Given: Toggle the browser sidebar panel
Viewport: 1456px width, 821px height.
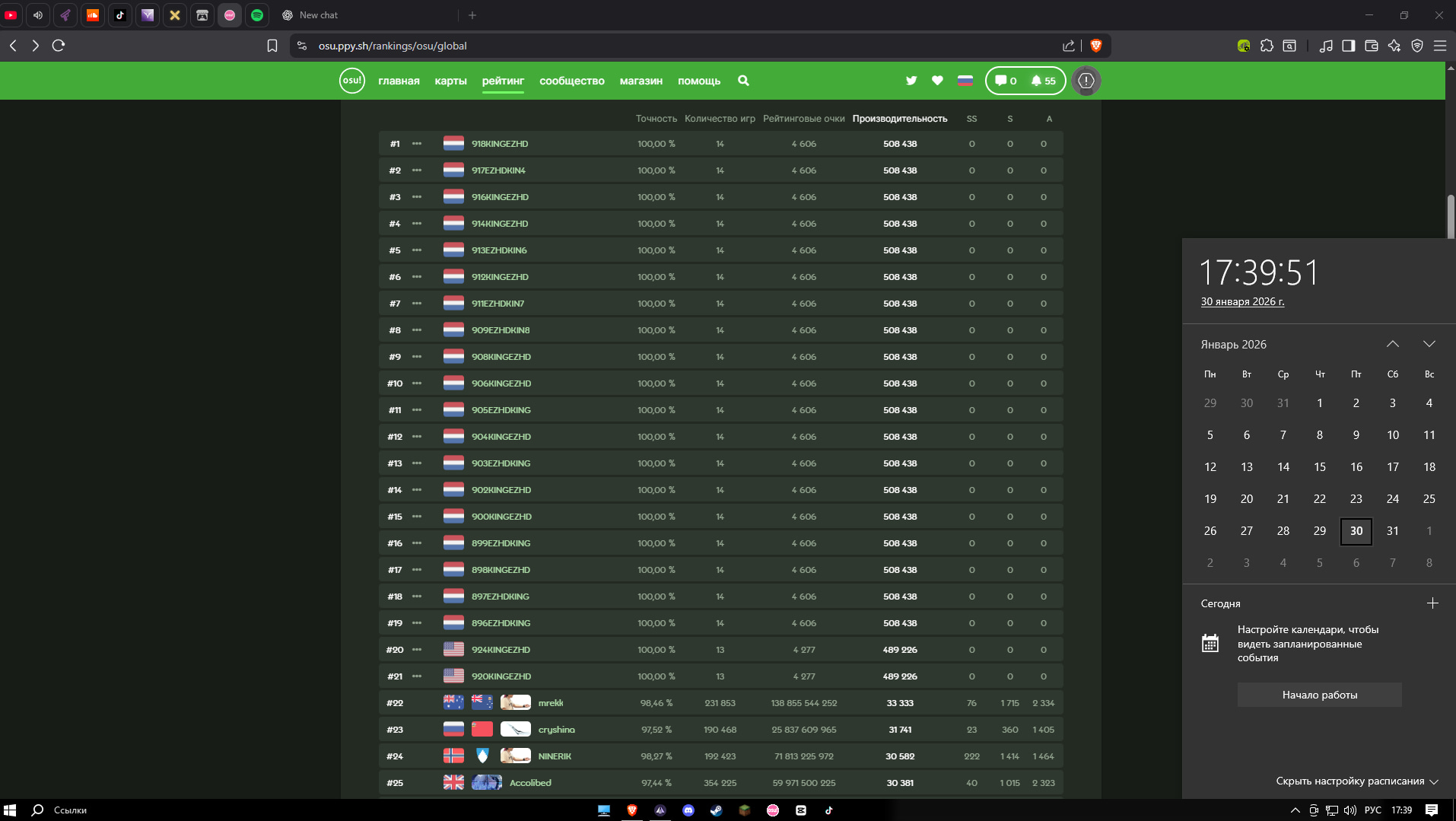Looking at the screenshot, I should [x=1348, y=46].
